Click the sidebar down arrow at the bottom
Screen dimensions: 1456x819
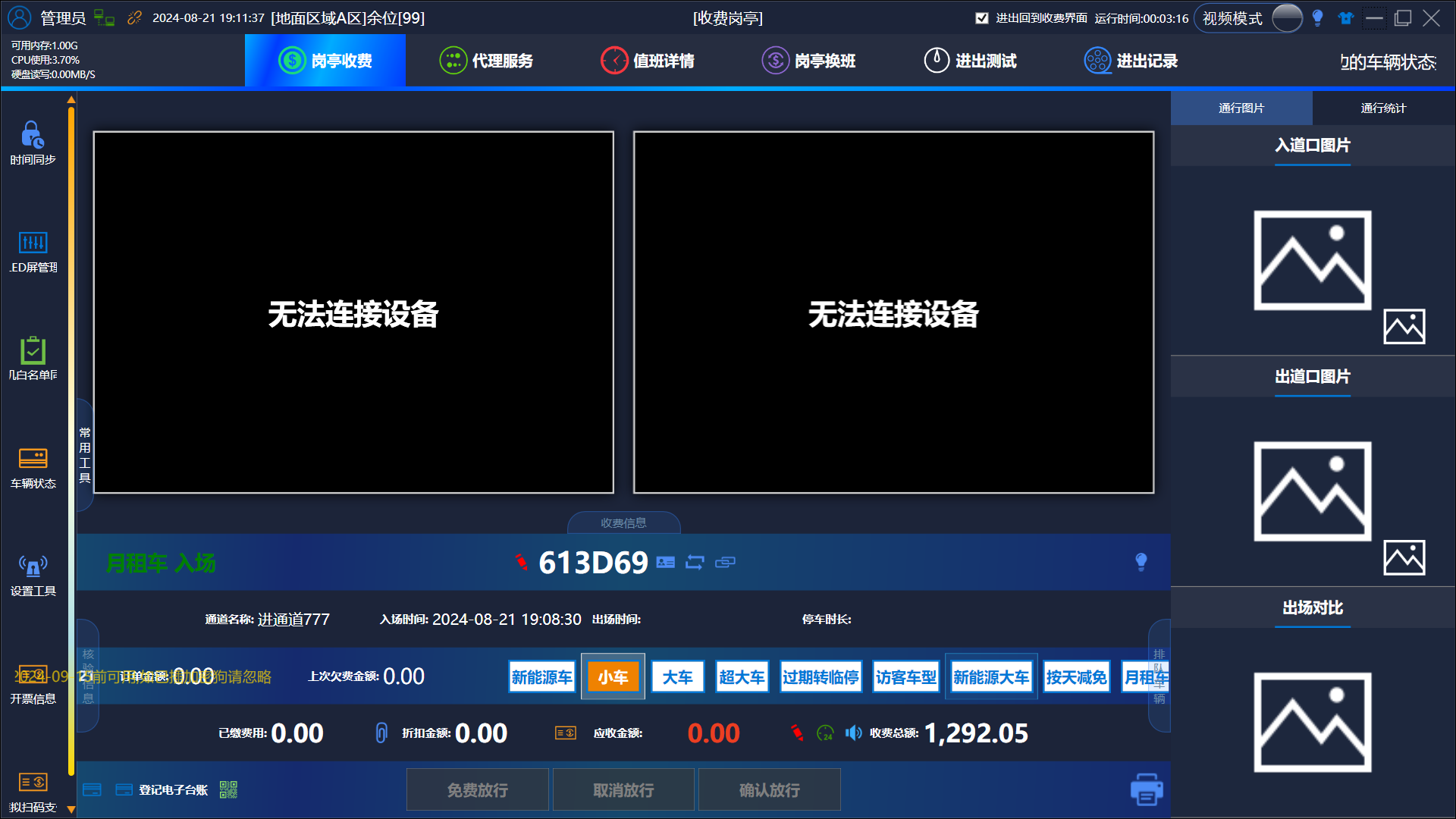click(x=71, y=809)
